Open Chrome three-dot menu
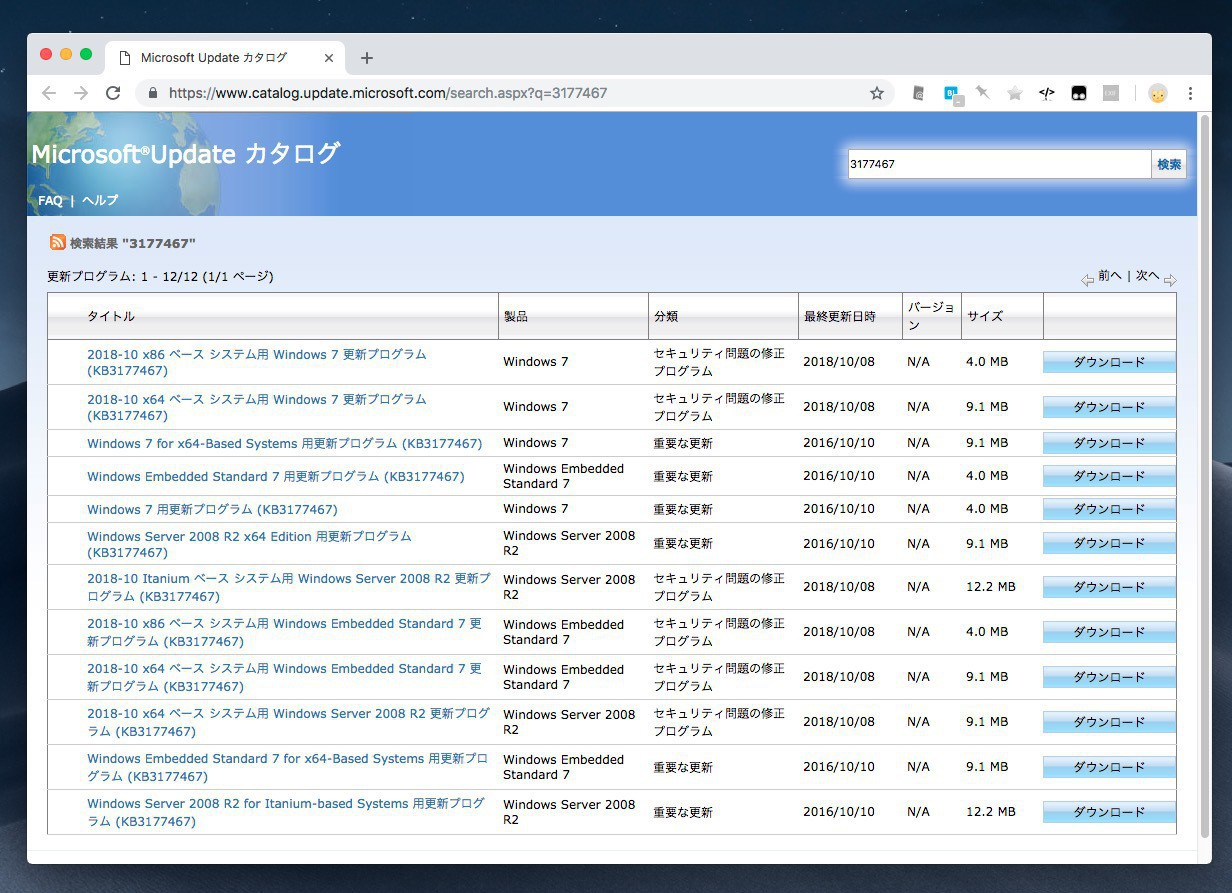This screenshot has height=893, width=1232. pyautogui.click(x=1190, y=93)
